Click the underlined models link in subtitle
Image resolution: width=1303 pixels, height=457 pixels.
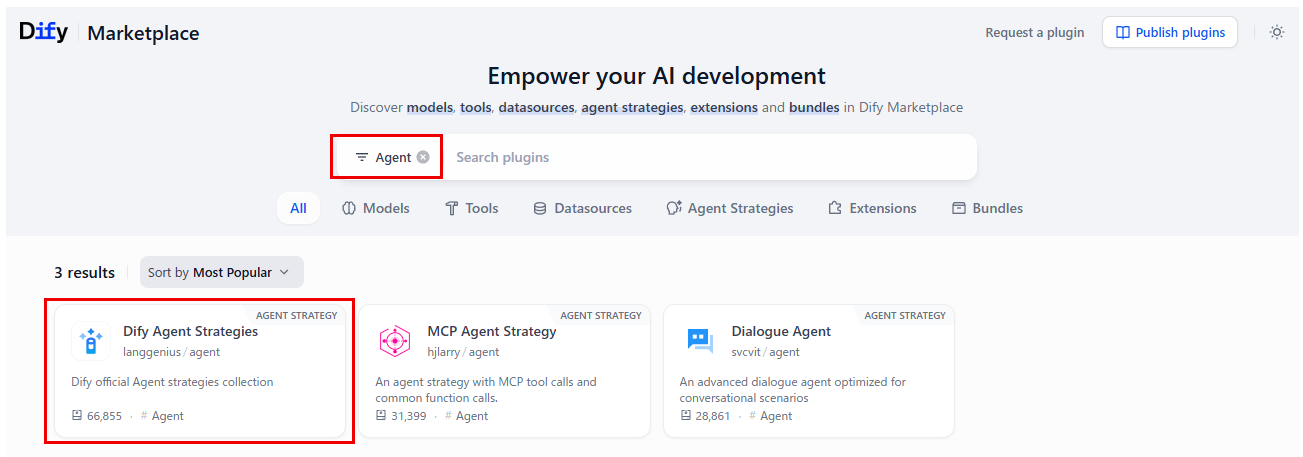tap(430, 107)
